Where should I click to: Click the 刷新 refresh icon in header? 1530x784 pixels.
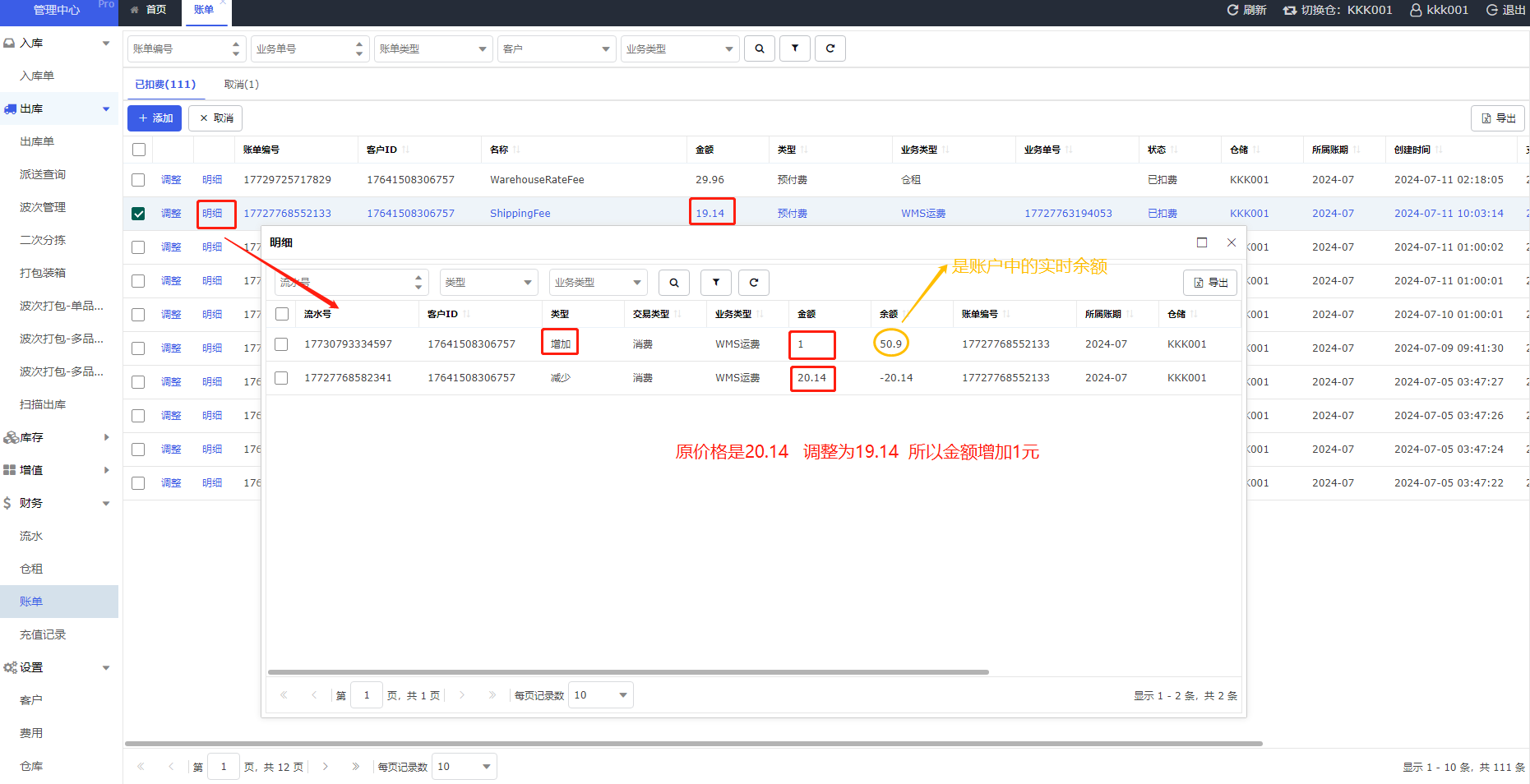pyautogui.click(x=1232, y=10)
